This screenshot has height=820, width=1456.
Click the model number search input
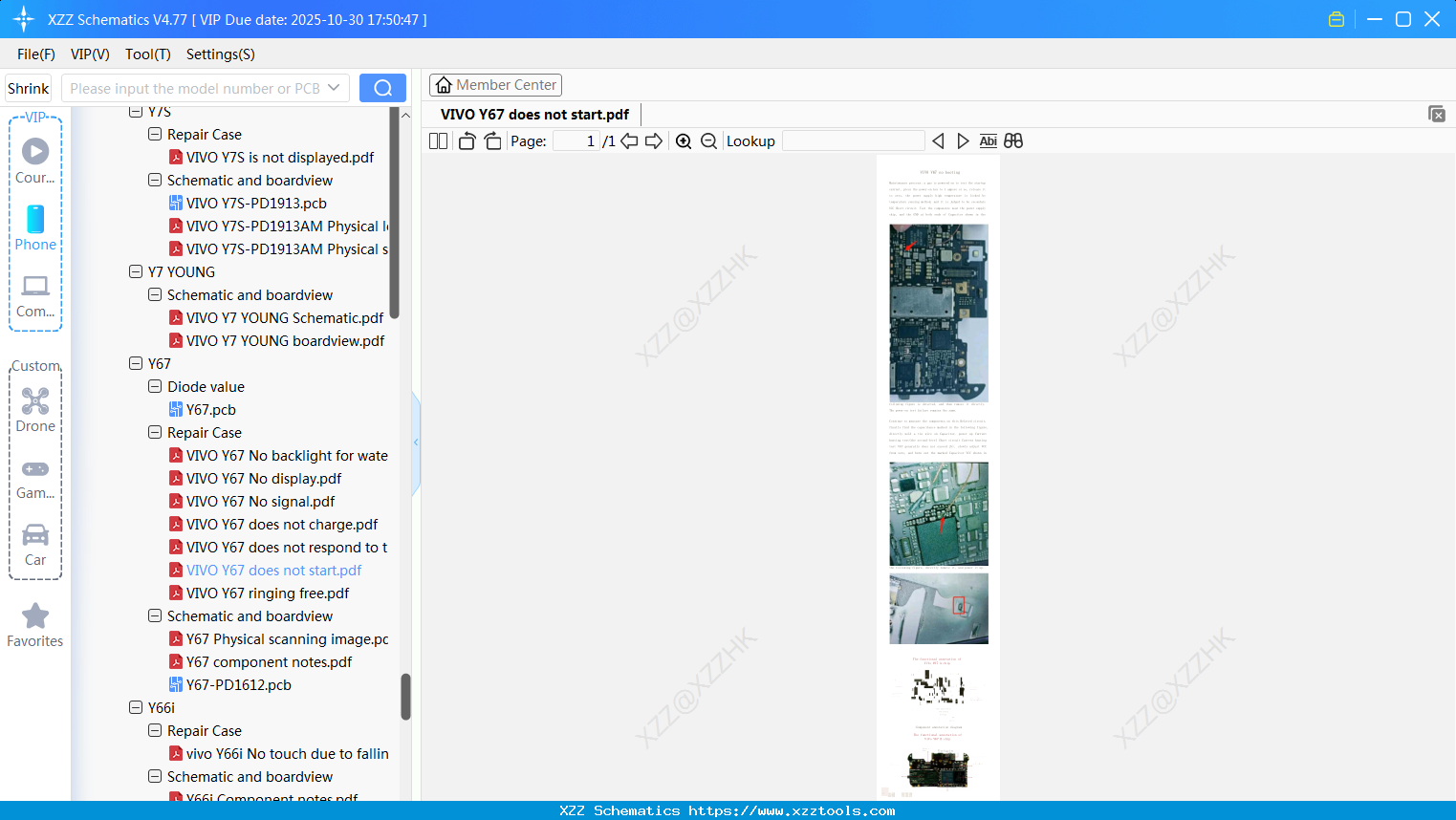coord(195,88)
